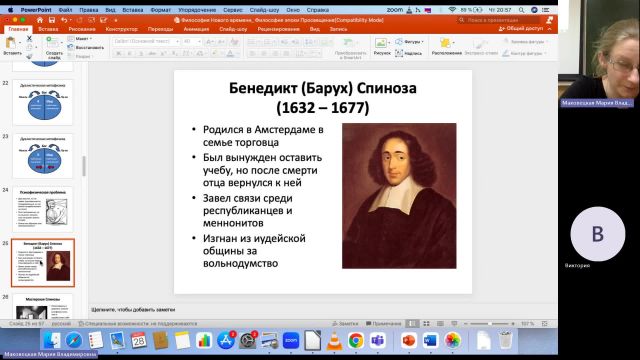This screenshot has width=640, height=360.
Task: Click the Общий доступ share button
Action: 521,29
